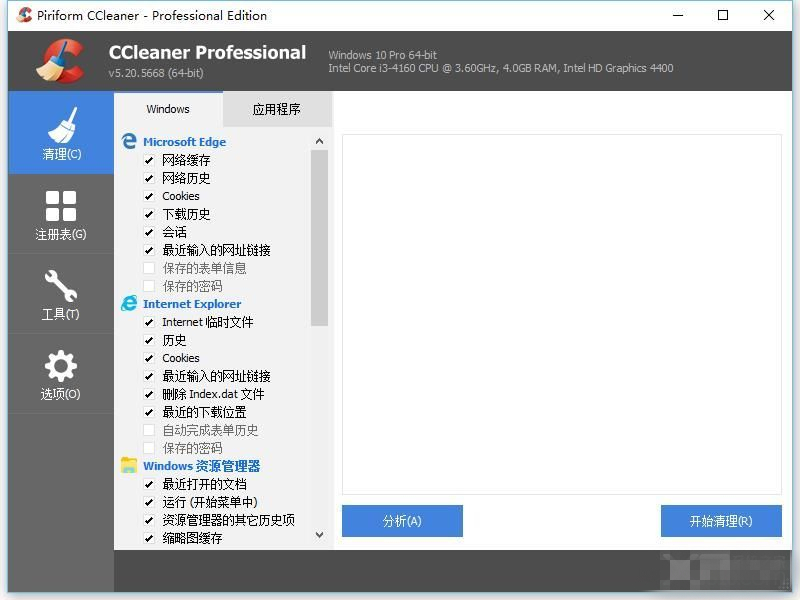The width and height of the screenshot is (800, 600).
Task: Click the Internet Explorer group icon
Action: pos(129,303)
